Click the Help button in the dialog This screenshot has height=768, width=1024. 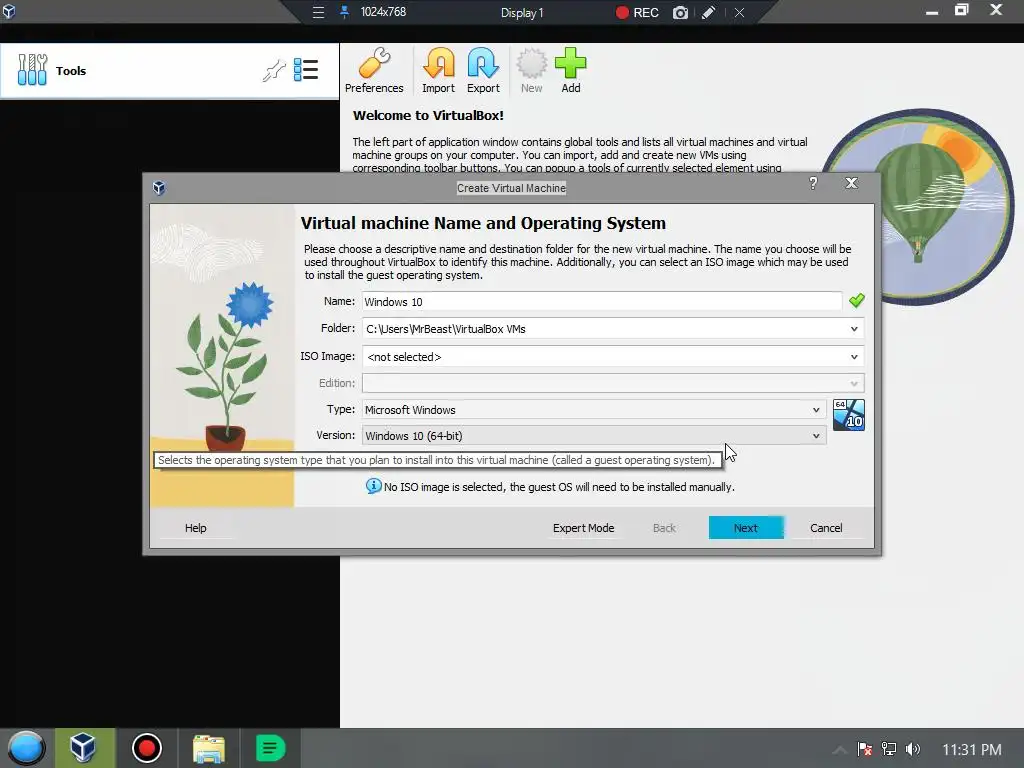click(x=195, y=528)
